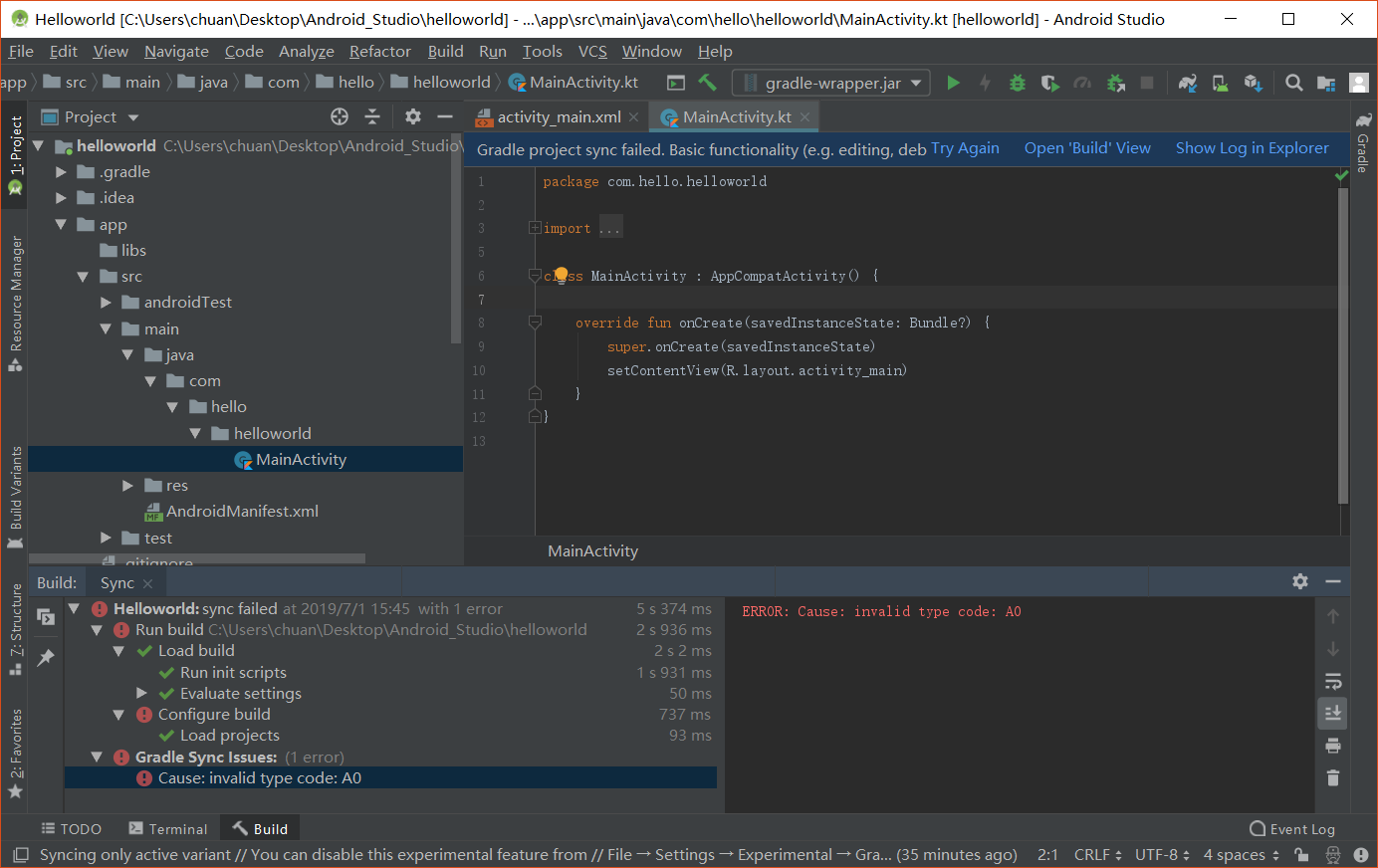Open the gradle-wrapper.jar run configuration dropdown
The height and width of the screenshot is (868, 1378).
(x=915, y=83)
